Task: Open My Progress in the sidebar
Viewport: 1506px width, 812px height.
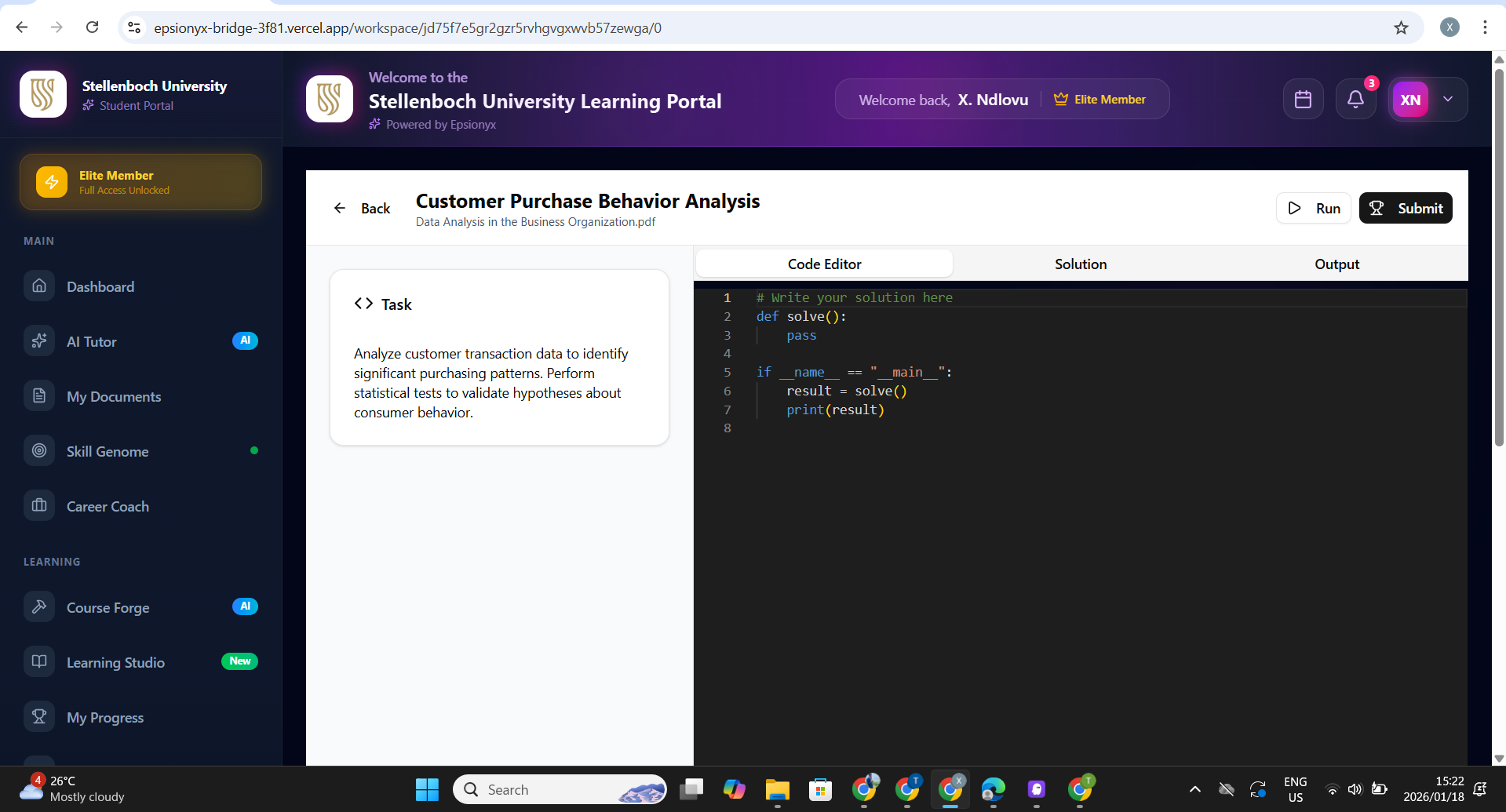Action: (141, 717)
